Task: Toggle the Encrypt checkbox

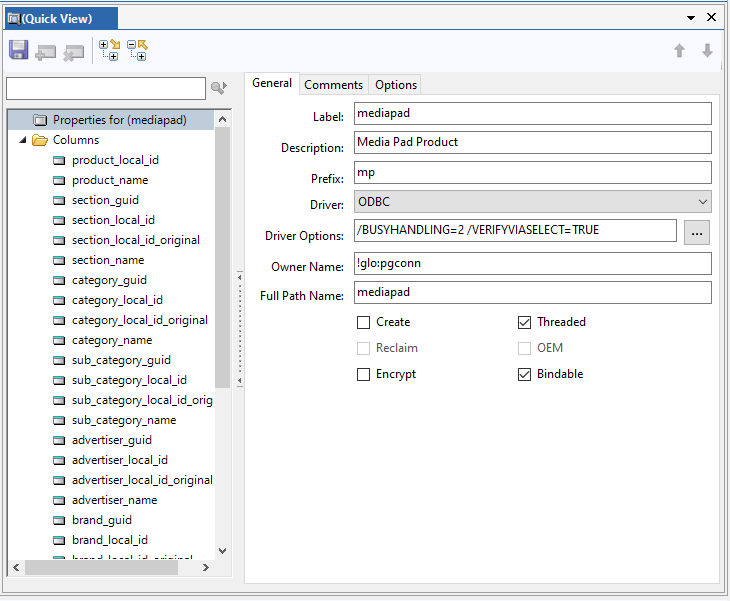Action: click(x=364, y=374)
